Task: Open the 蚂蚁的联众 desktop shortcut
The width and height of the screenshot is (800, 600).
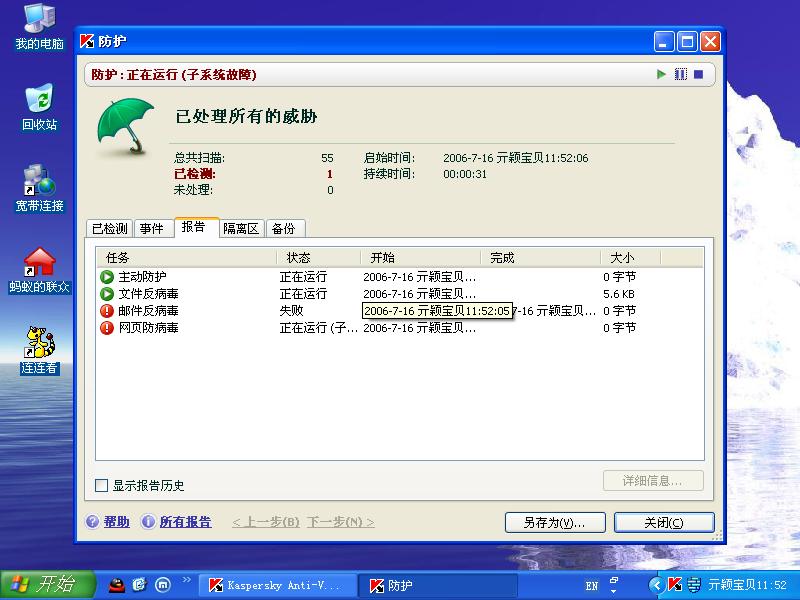Action: pyautogui.click(x=39, y=270)
